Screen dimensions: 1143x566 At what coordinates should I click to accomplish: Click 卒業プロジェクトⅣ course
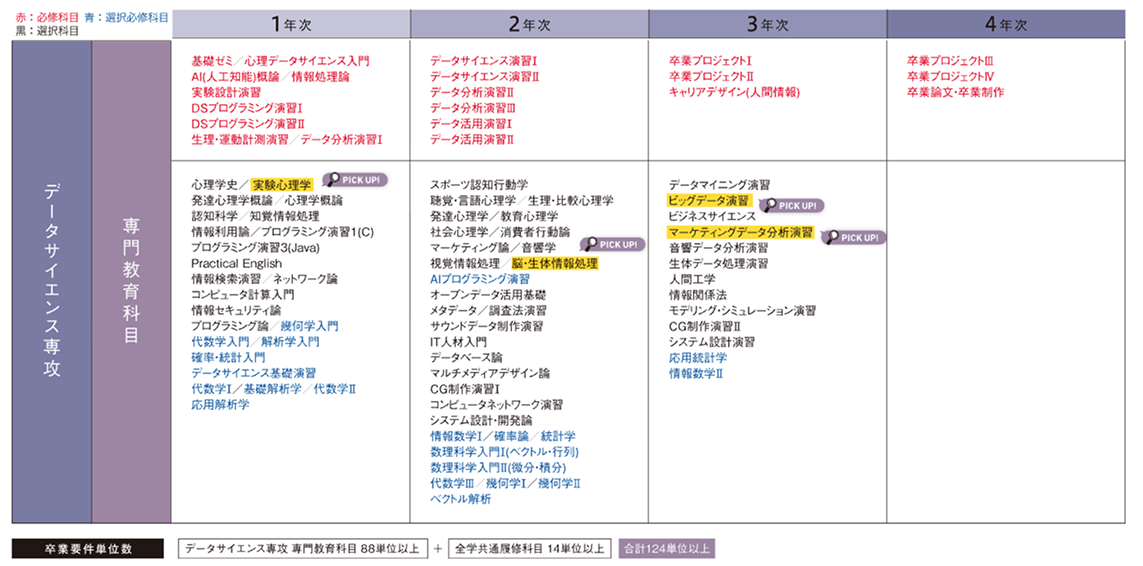pos(951,77)
